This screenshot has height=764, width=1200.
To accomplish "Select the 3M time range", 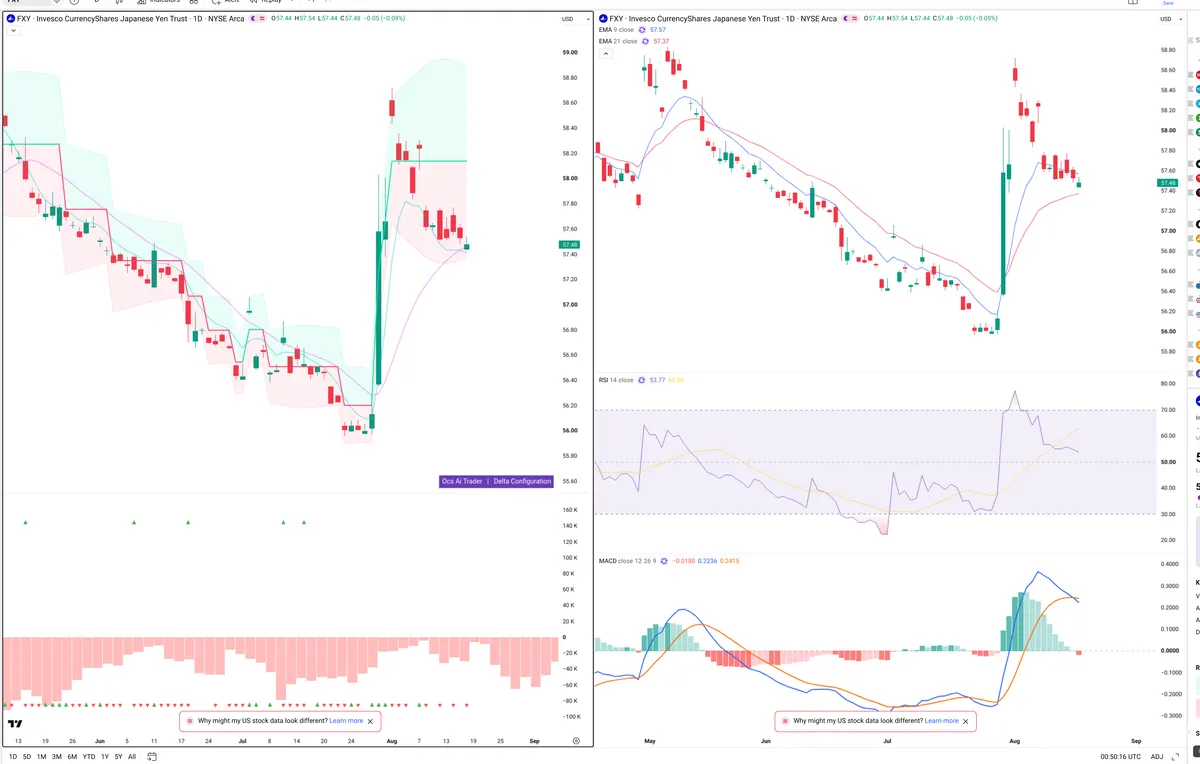I will (x=57, y=757).
